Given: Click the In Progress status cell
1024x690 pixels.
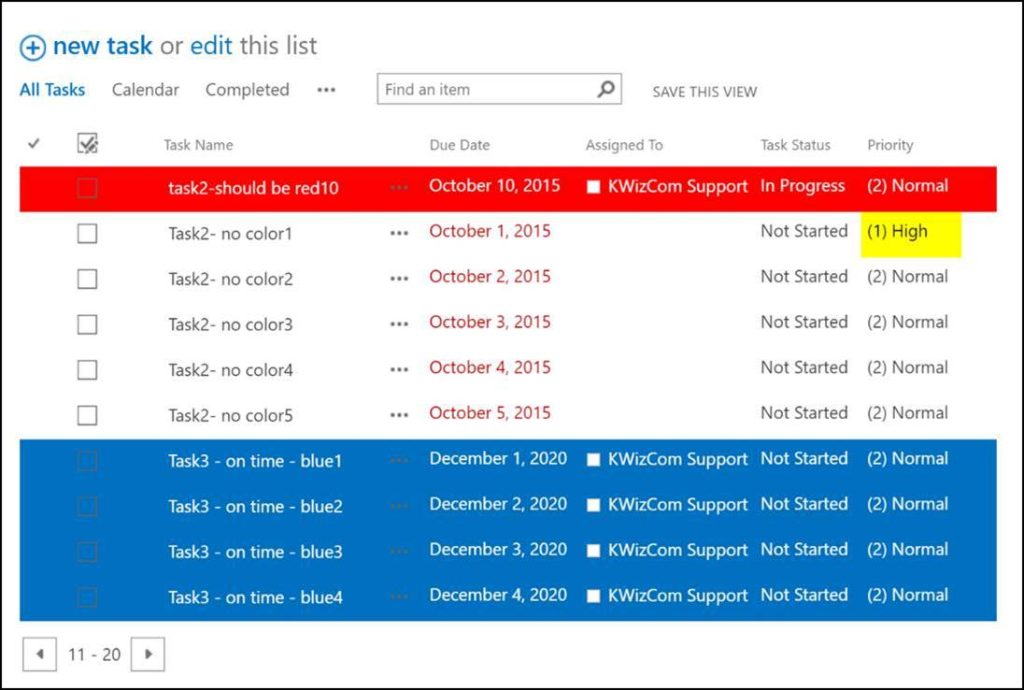Looking at the screenshot, I should (802, 186).
